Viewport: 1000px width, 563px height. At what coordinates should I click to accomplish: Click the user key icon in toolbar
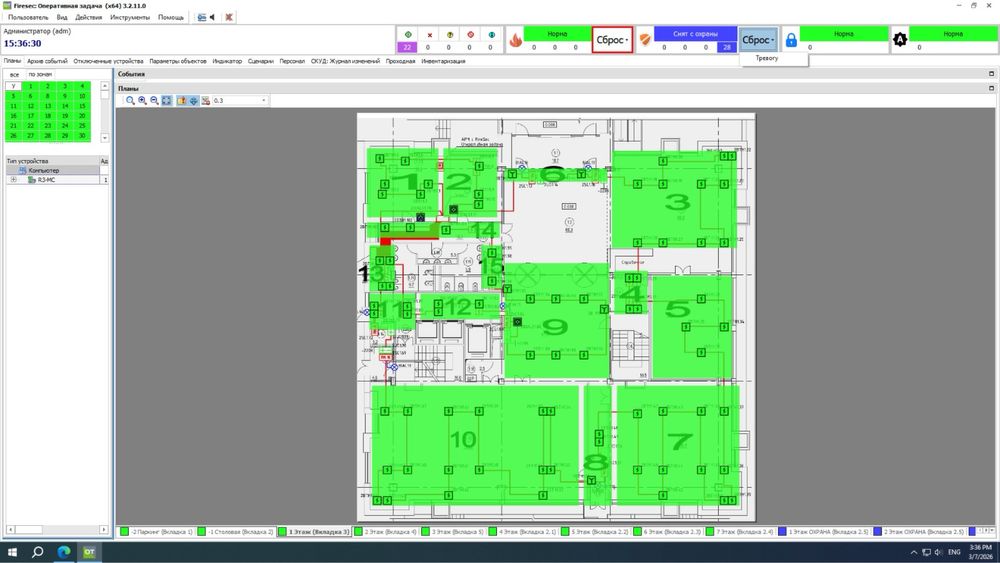pos(202,17)
